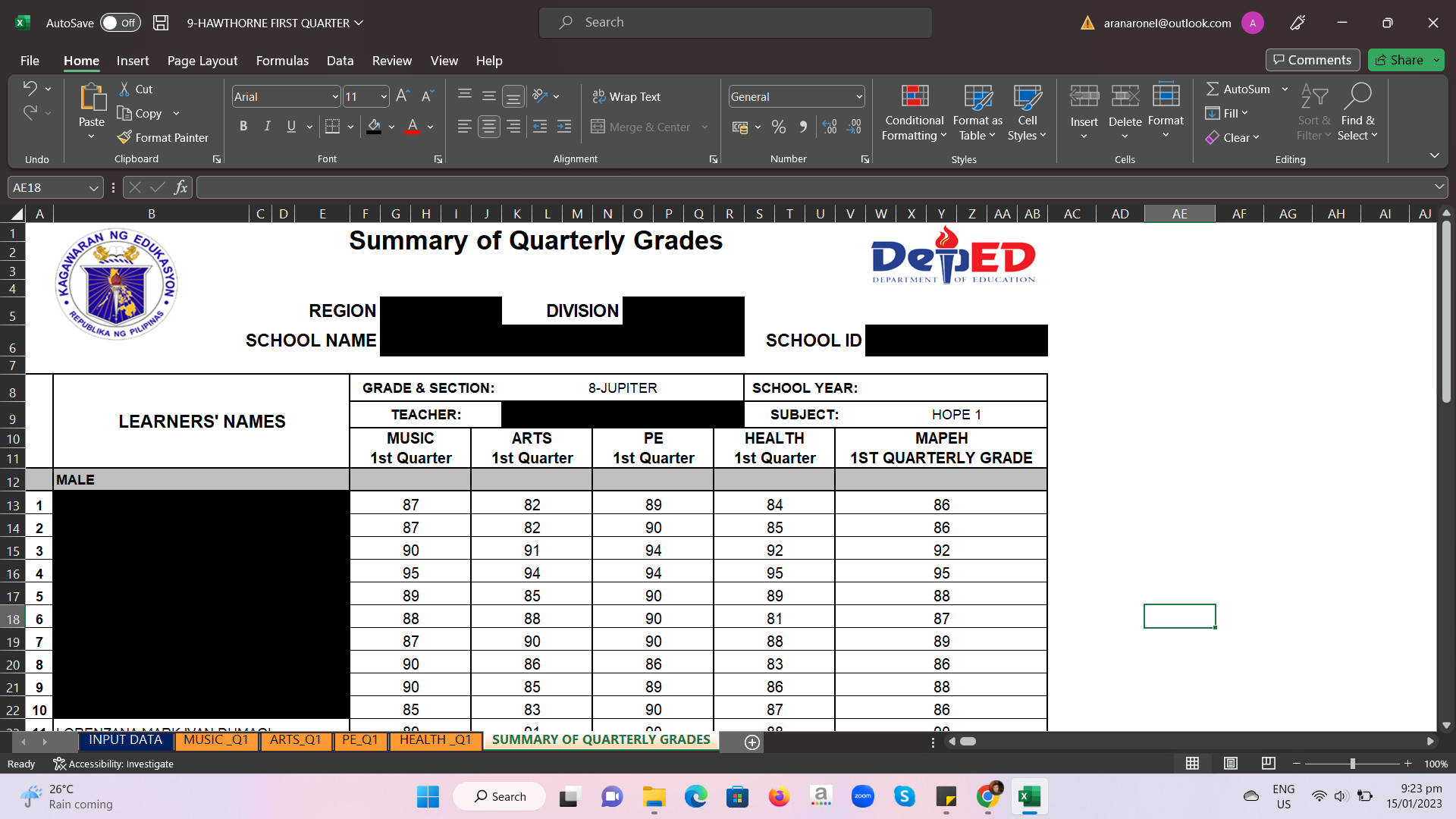1456x819 pixels.
Task: Expand the Name Box dropdown arrow
Action: click(93, 187)
